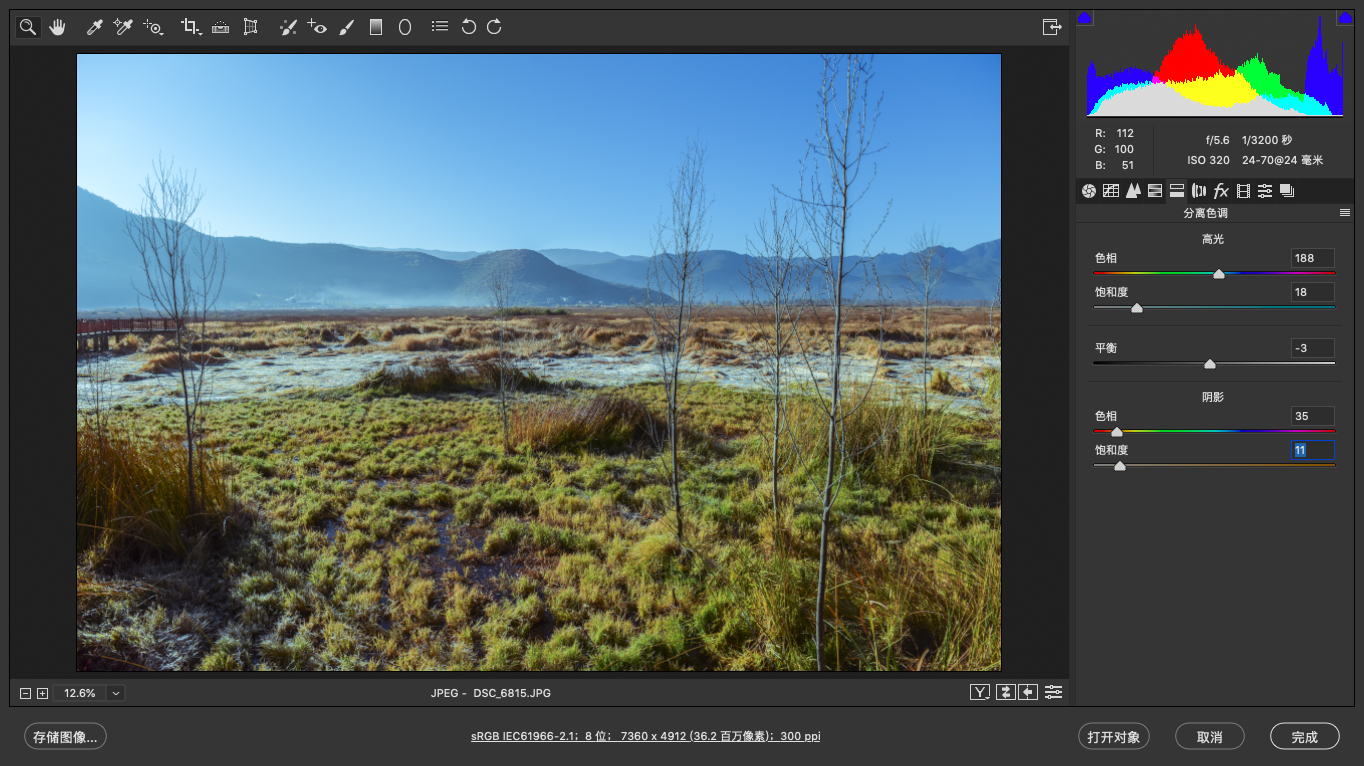Image resolution: width=1364 pixels, height=766 pixels.
Task: Select the Transform tool
Action: [250, 27]
